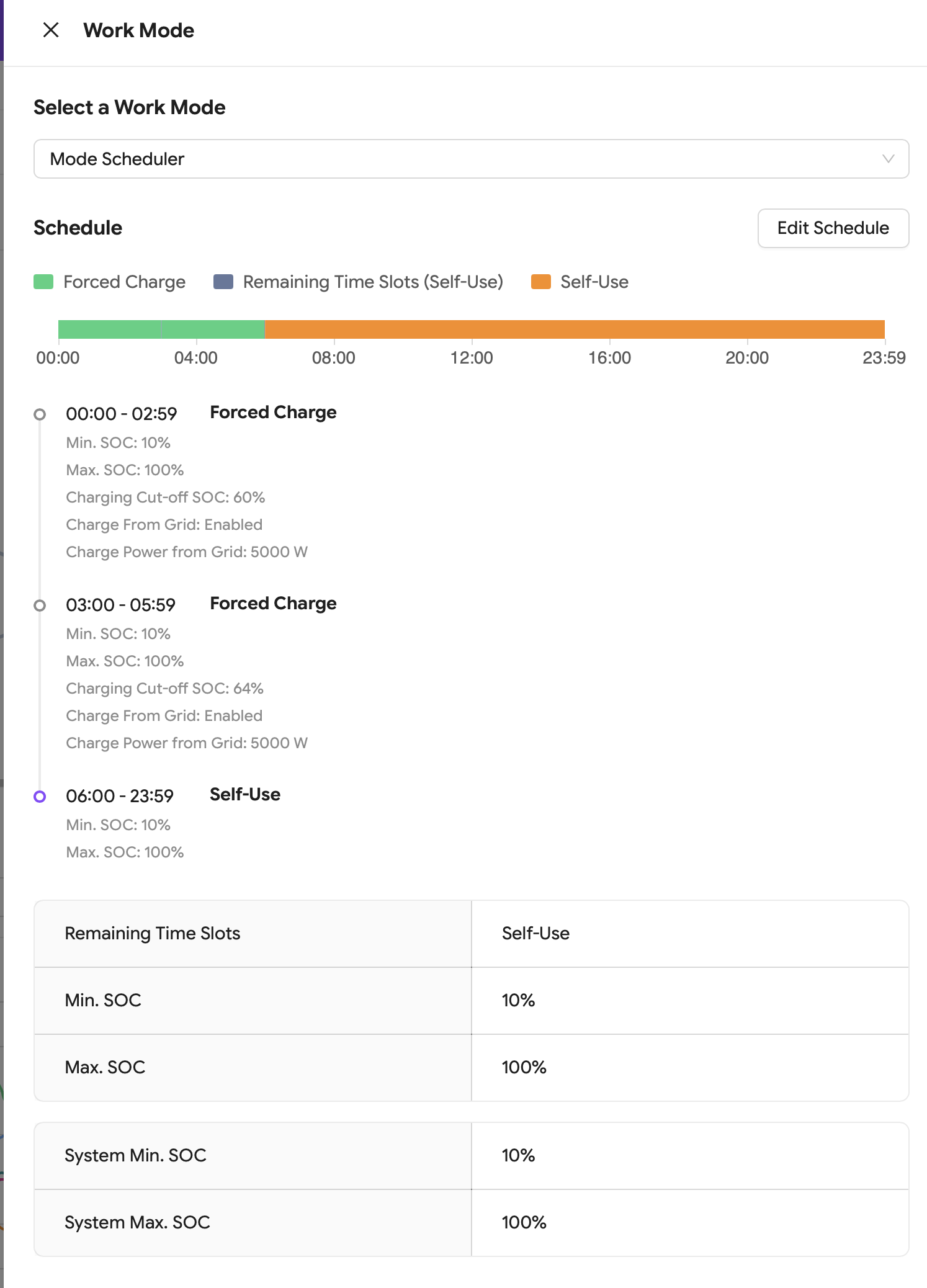Select the purple 06:00 - 23:59 circle marker

tap(40, 797)
